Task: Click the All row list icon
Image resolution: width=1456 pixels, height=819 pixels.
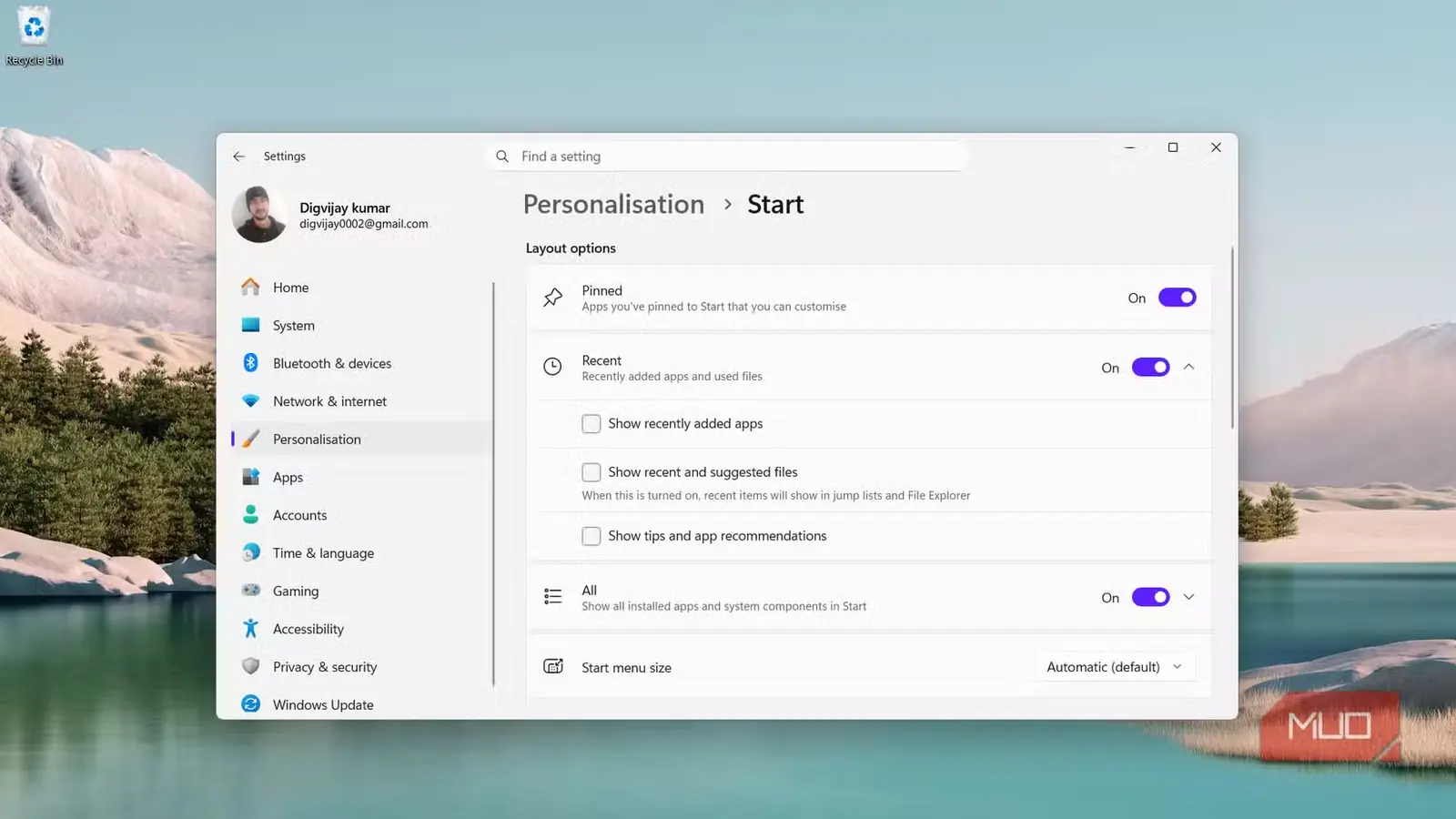Action: 552,597
